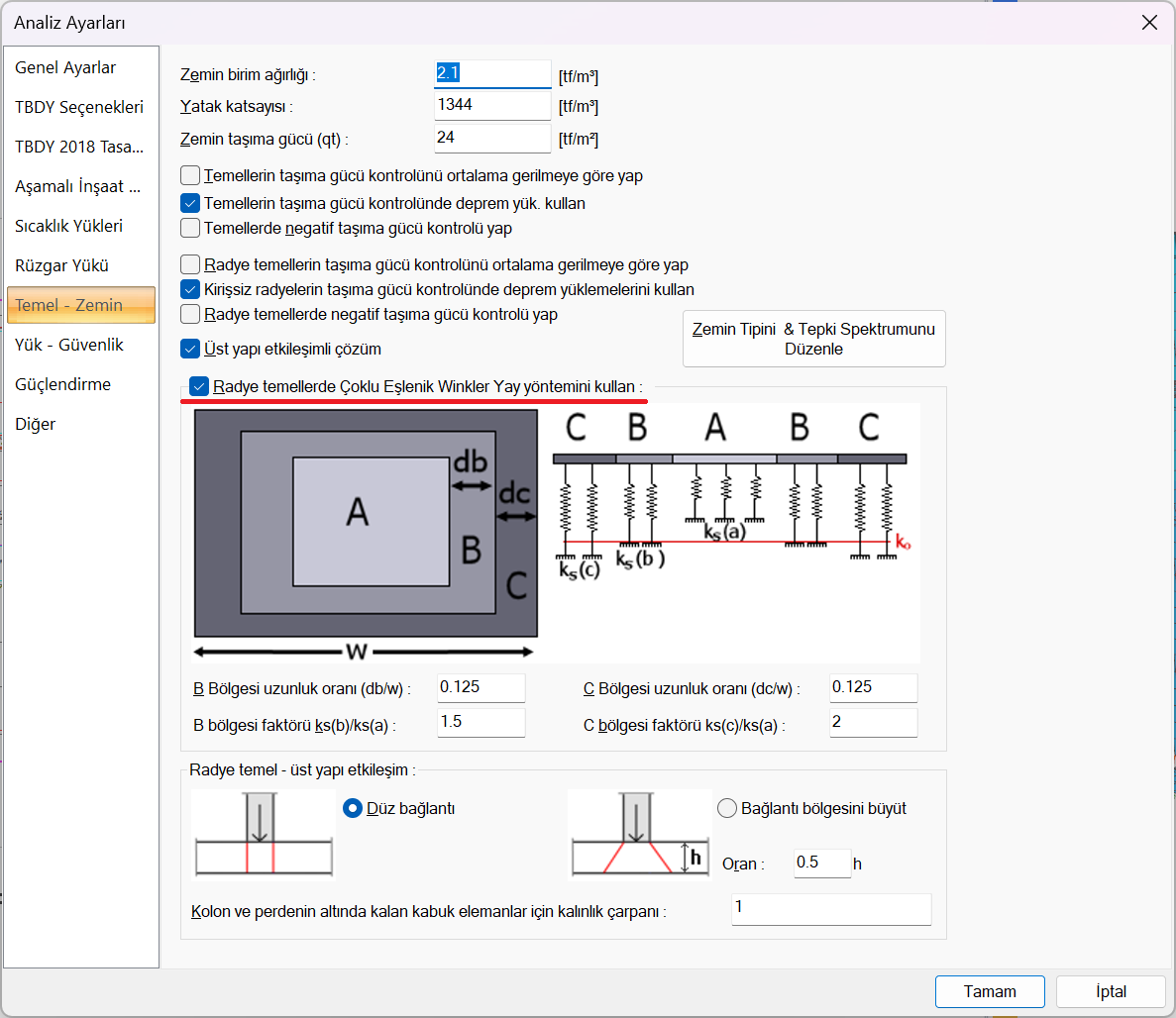Edit C Bölgesi uzunluk oranı (dc/w) field
This screenshot has height=1018, width=1176.
tap(873, 687)
